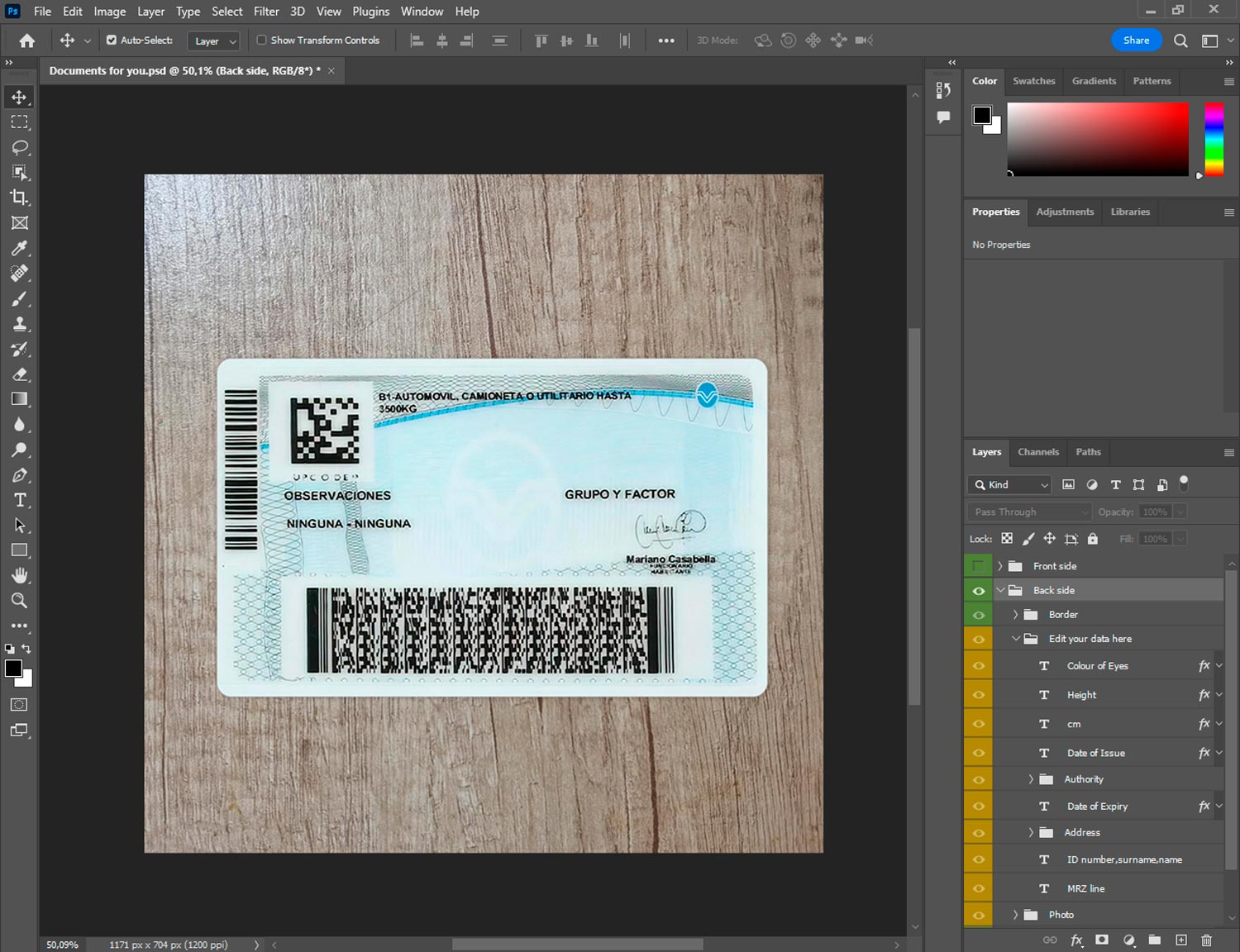Open the Kind filter dropdown in Layers

click(1011, 485)
